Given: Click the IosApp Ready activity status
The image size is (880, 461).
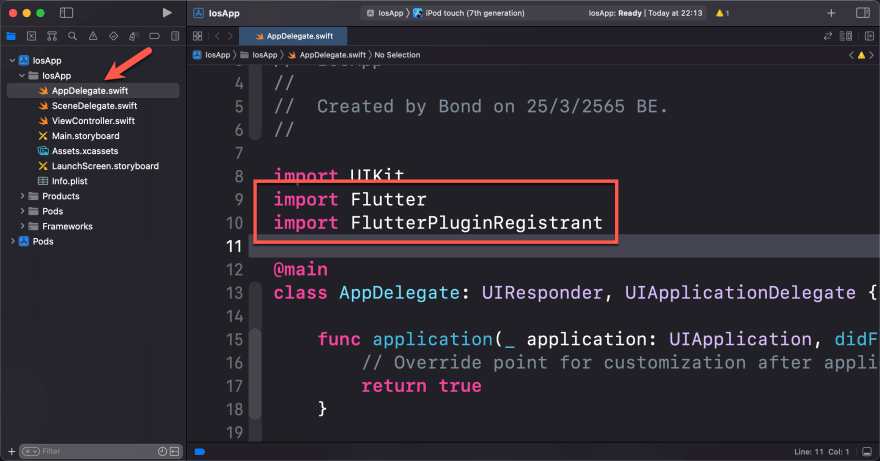Looking at the screenshot, I should tap(645, 13).
